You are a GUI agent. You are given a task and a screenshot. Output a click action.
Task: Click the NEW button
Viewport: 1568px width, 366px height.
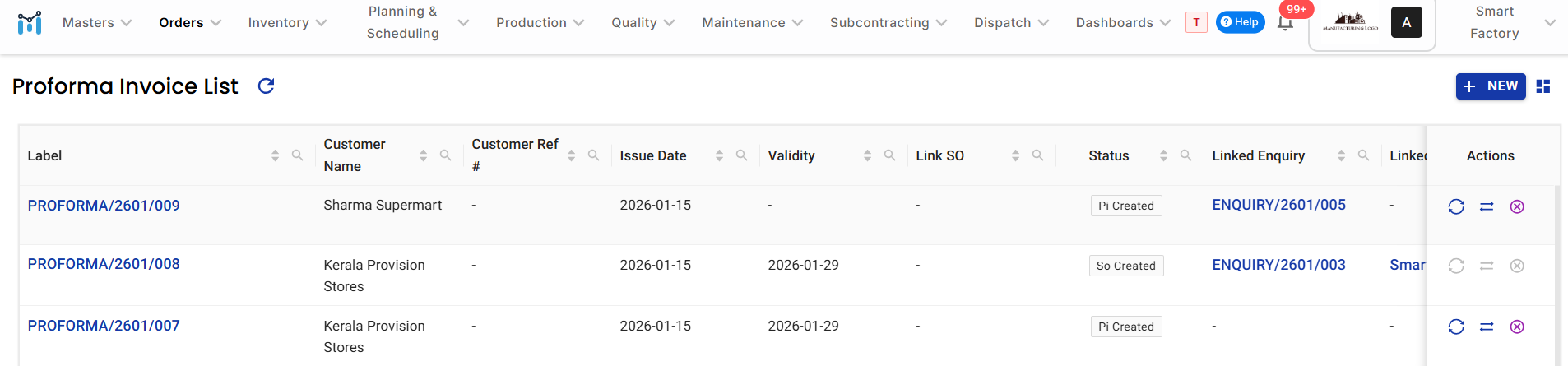coord(1491,86)
